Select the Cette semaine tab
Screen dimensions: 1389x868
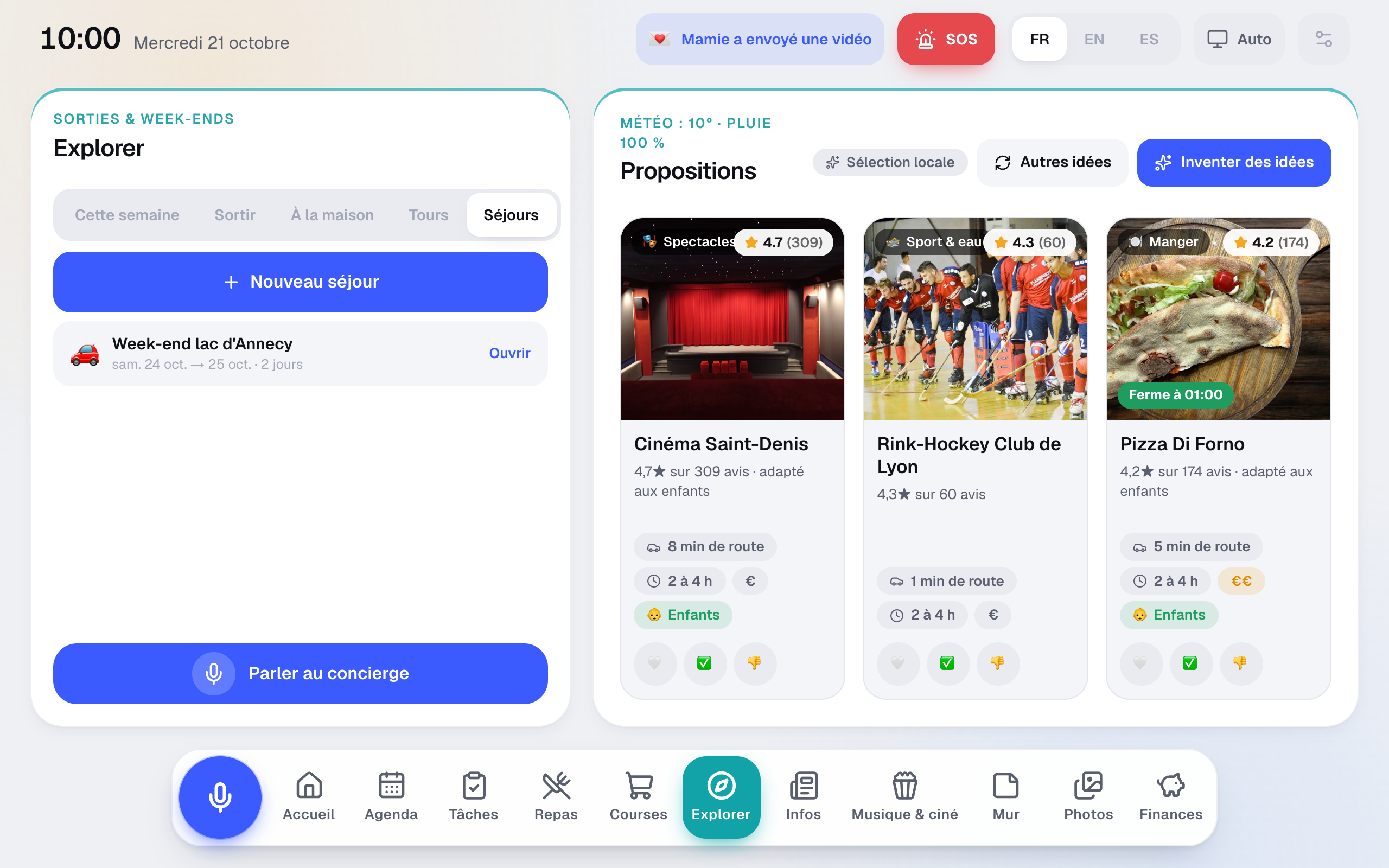127,215
